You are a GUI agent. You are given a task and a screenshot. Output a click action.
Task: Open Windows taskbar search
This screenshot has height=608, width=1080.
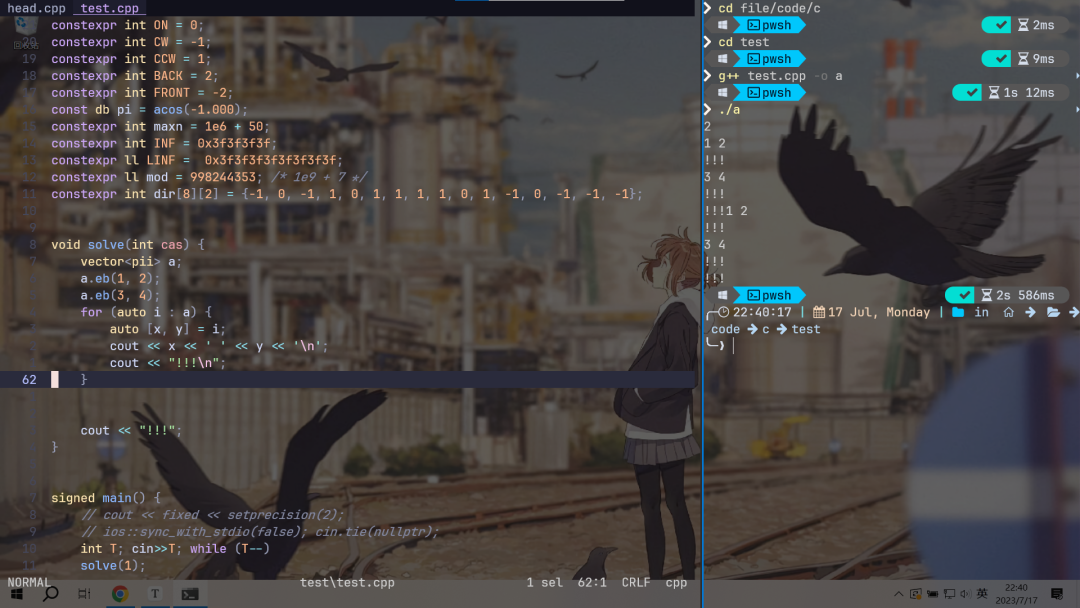pos(50,594)
